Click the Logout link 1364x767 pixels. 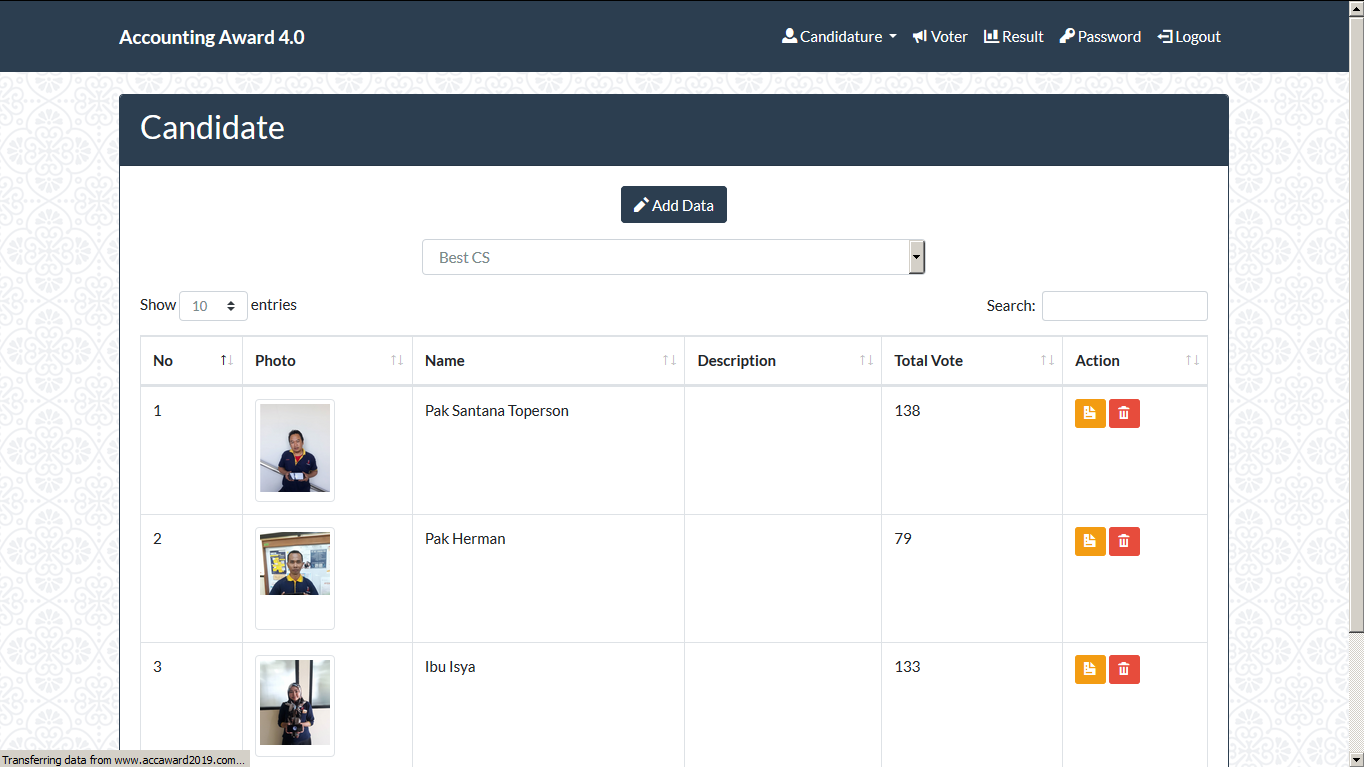[1189, 37]
